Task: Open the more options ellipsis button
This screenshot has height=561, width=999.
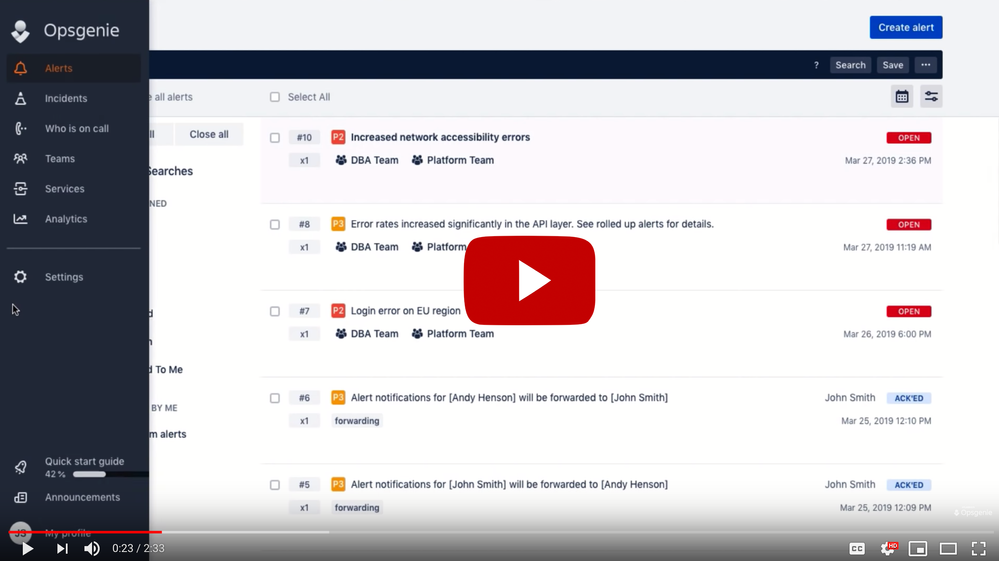Action: 926,65
